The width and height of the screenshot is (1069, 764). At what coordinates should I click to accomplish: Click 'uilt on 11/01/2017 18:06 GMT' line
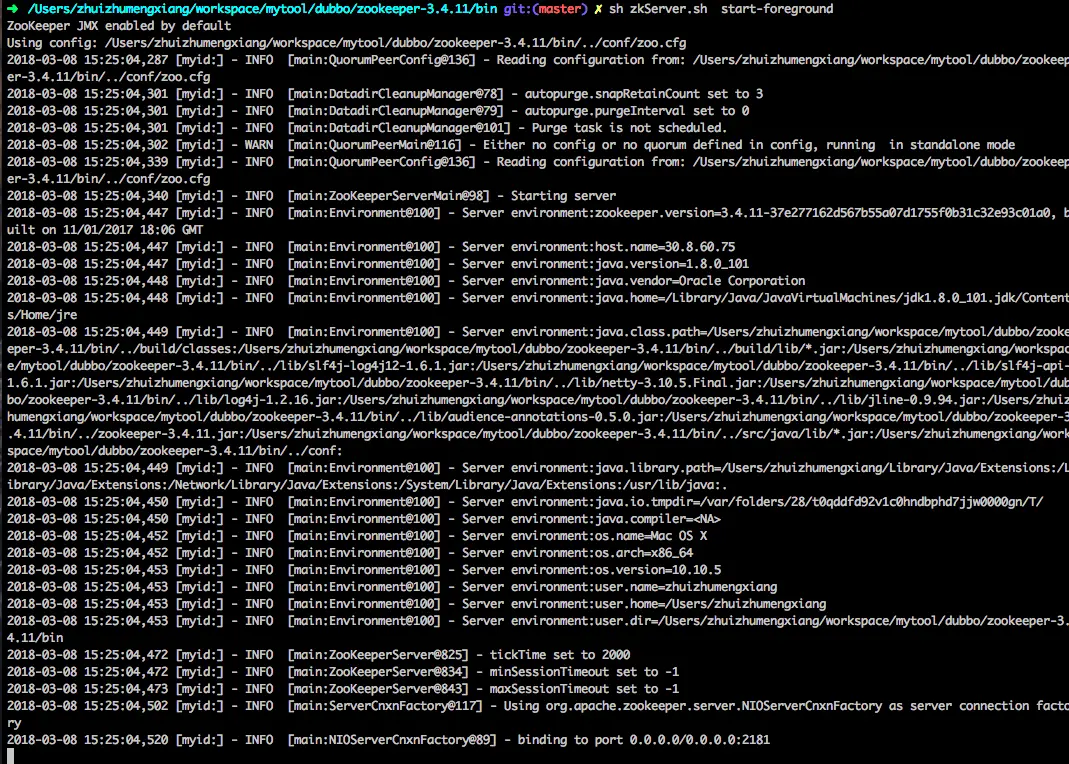(x=105, y=230)
